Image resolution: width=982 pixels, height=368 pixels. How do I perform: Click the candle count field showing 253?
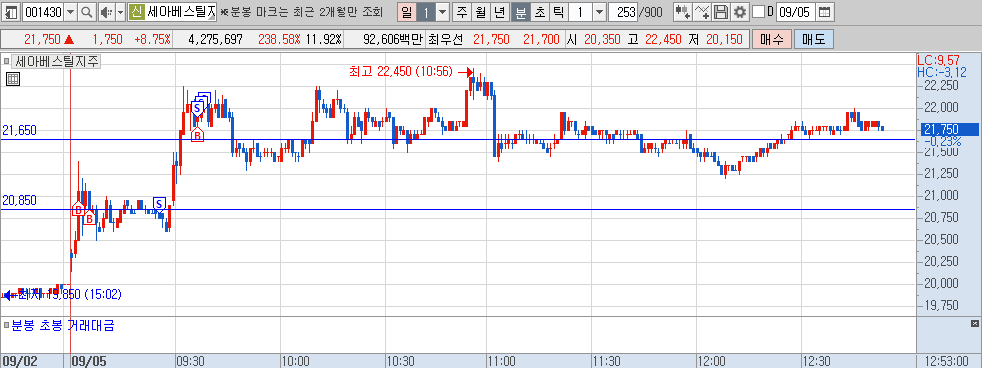(x=623, y=11)
